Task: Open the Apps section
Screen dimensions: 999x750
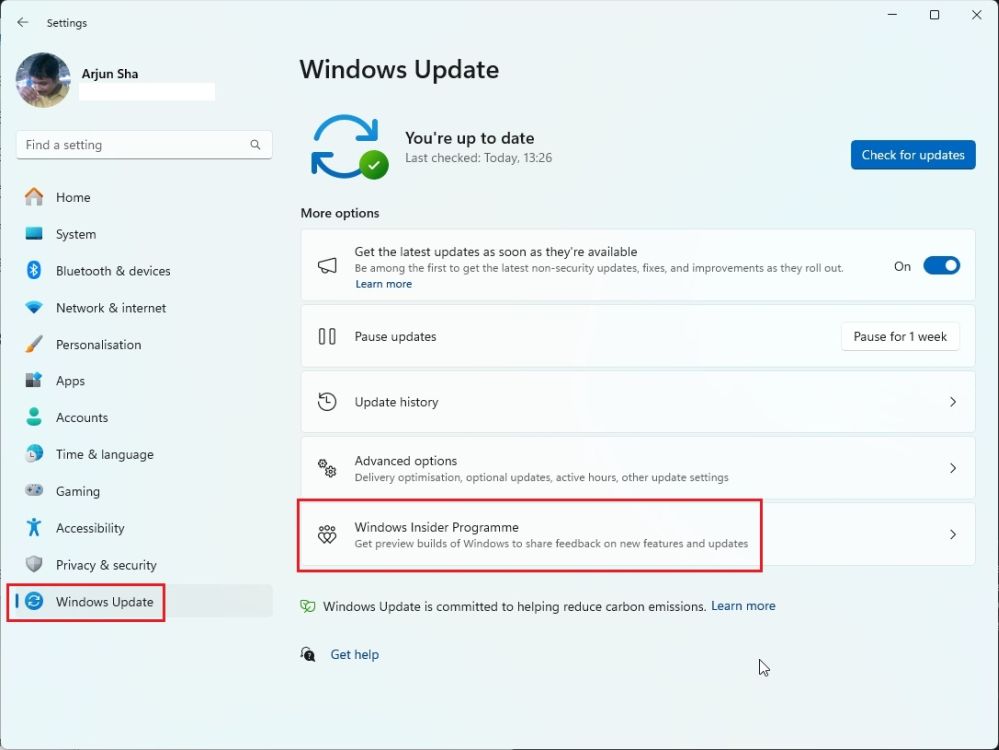Action: (144, 381)
